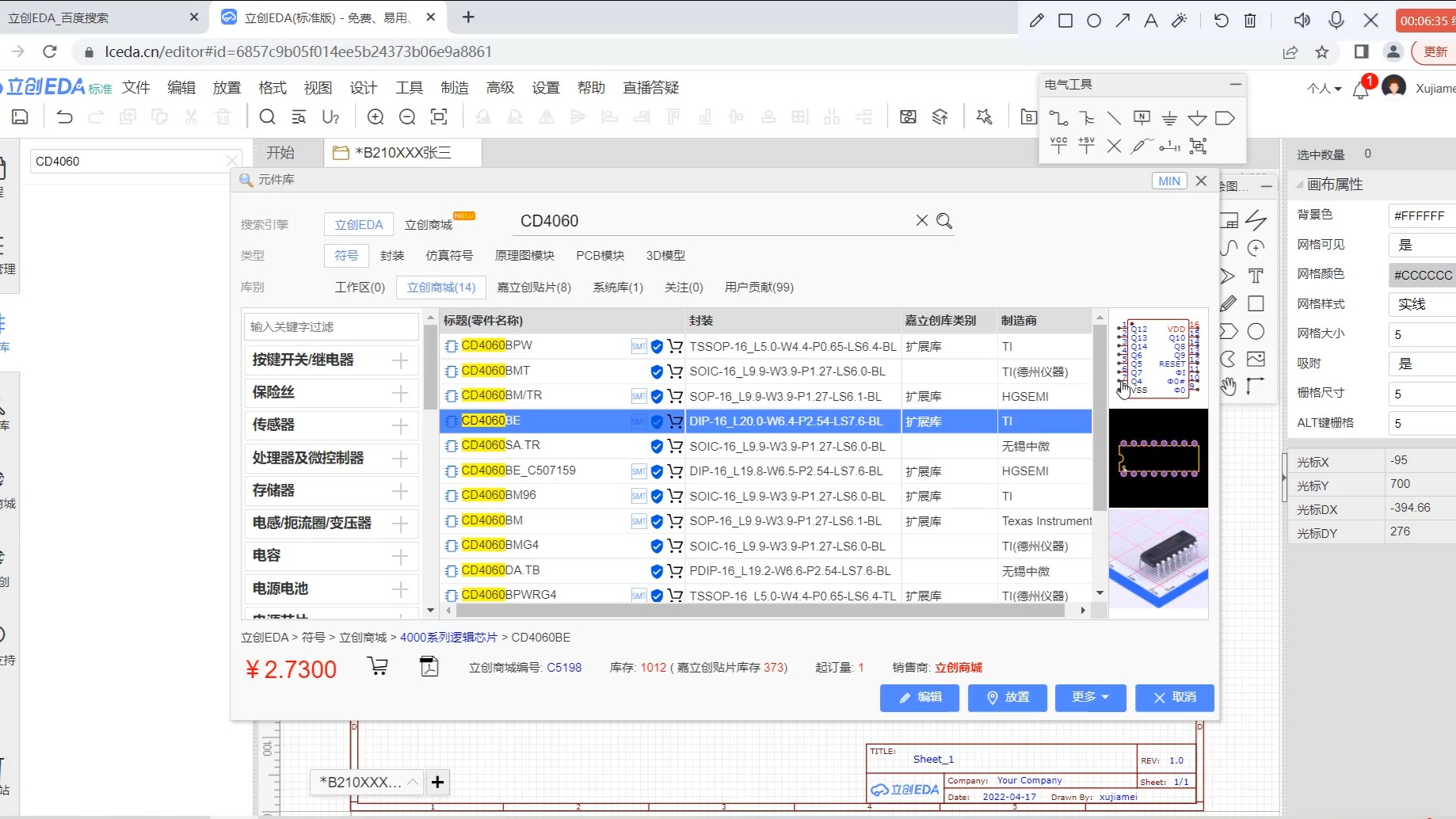Place a GND ground symbol
The image size is (1456, 819).
point(1169,119)
